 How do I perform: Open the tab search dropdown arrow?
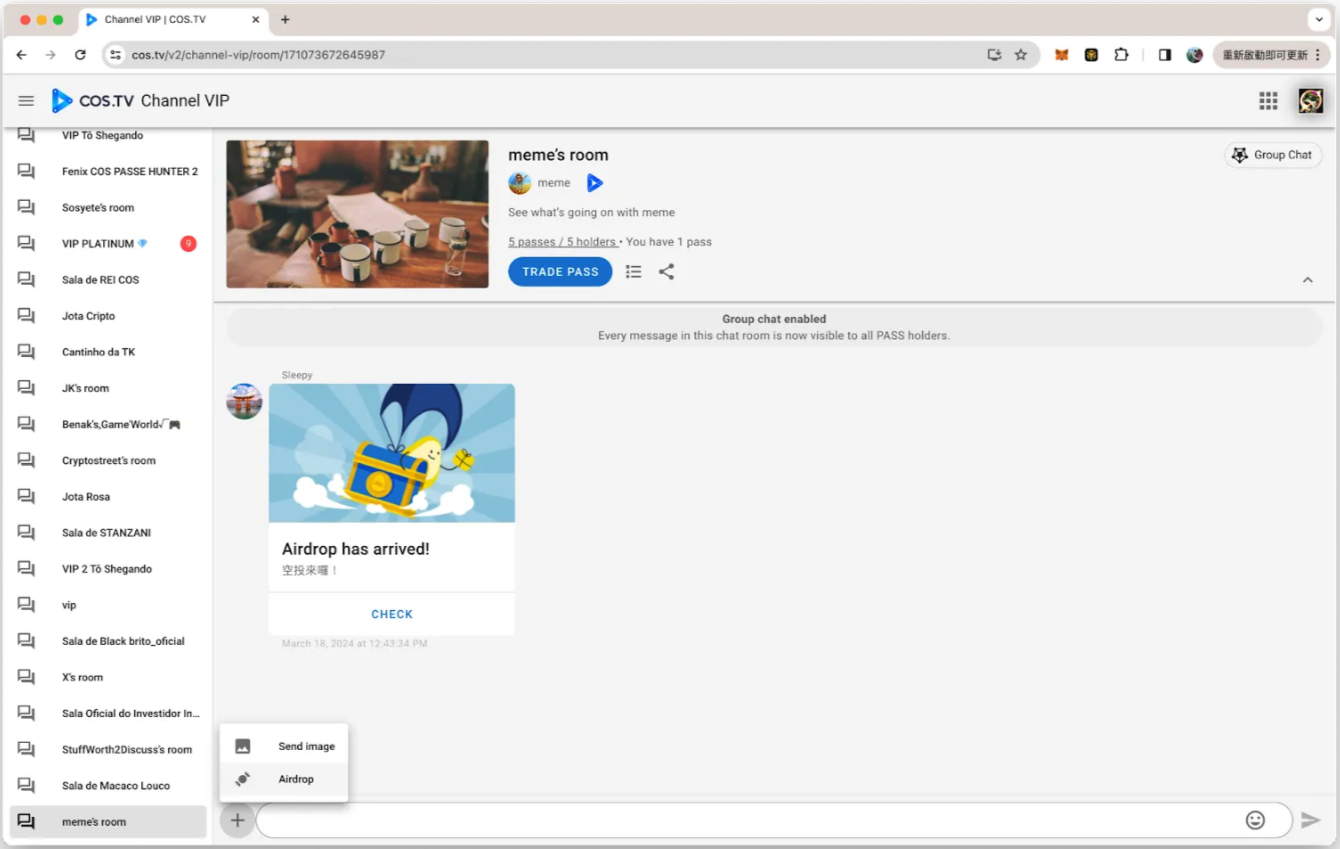(x=1318, y=19)
